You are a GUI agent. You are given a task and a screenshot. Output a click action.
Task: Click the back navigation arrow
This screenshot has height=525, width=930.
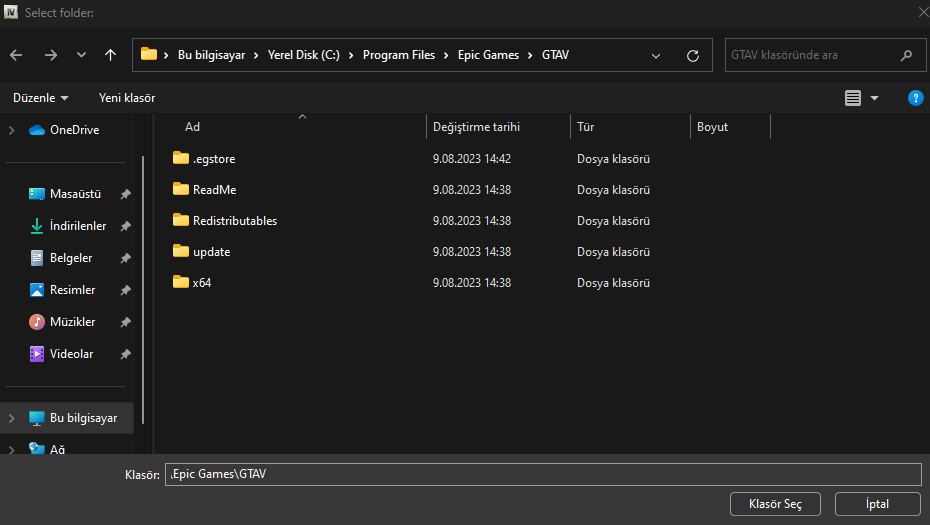click(x=16, y=55)
